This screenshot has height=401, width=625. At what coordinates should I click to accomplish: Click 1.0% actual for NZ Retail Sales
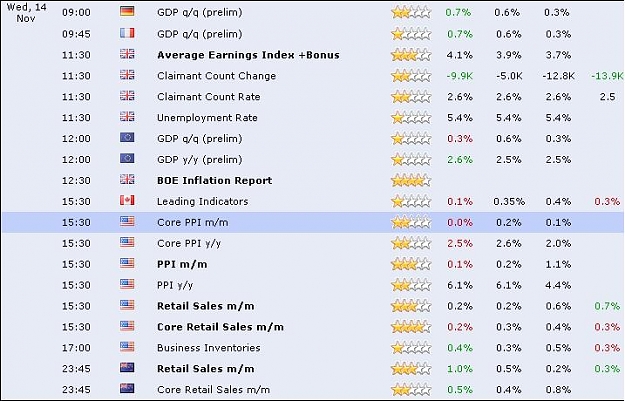(x=460, y=369)
